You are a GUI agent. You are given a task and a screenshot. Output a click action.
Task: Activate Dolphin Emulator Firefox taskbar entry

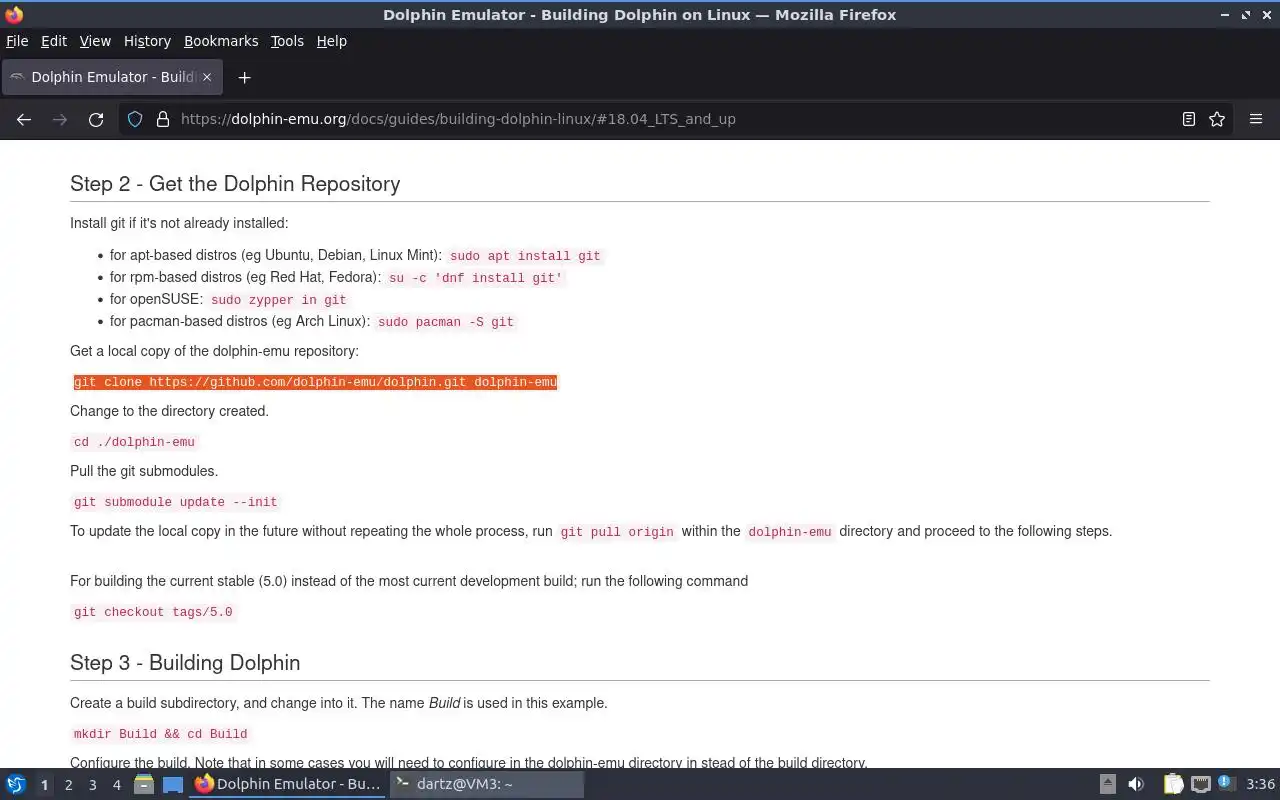(288, 785)
